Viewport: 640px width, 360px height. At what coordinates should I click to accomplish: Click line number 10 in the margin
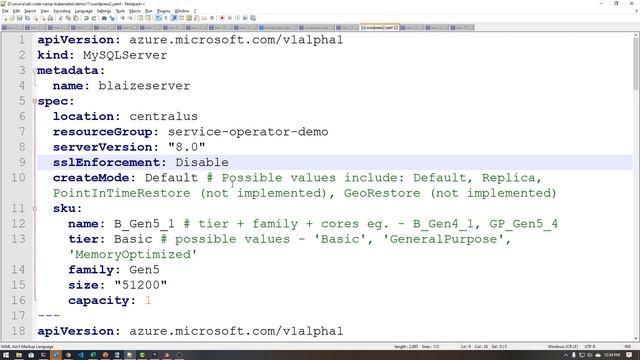pos(18,178)
